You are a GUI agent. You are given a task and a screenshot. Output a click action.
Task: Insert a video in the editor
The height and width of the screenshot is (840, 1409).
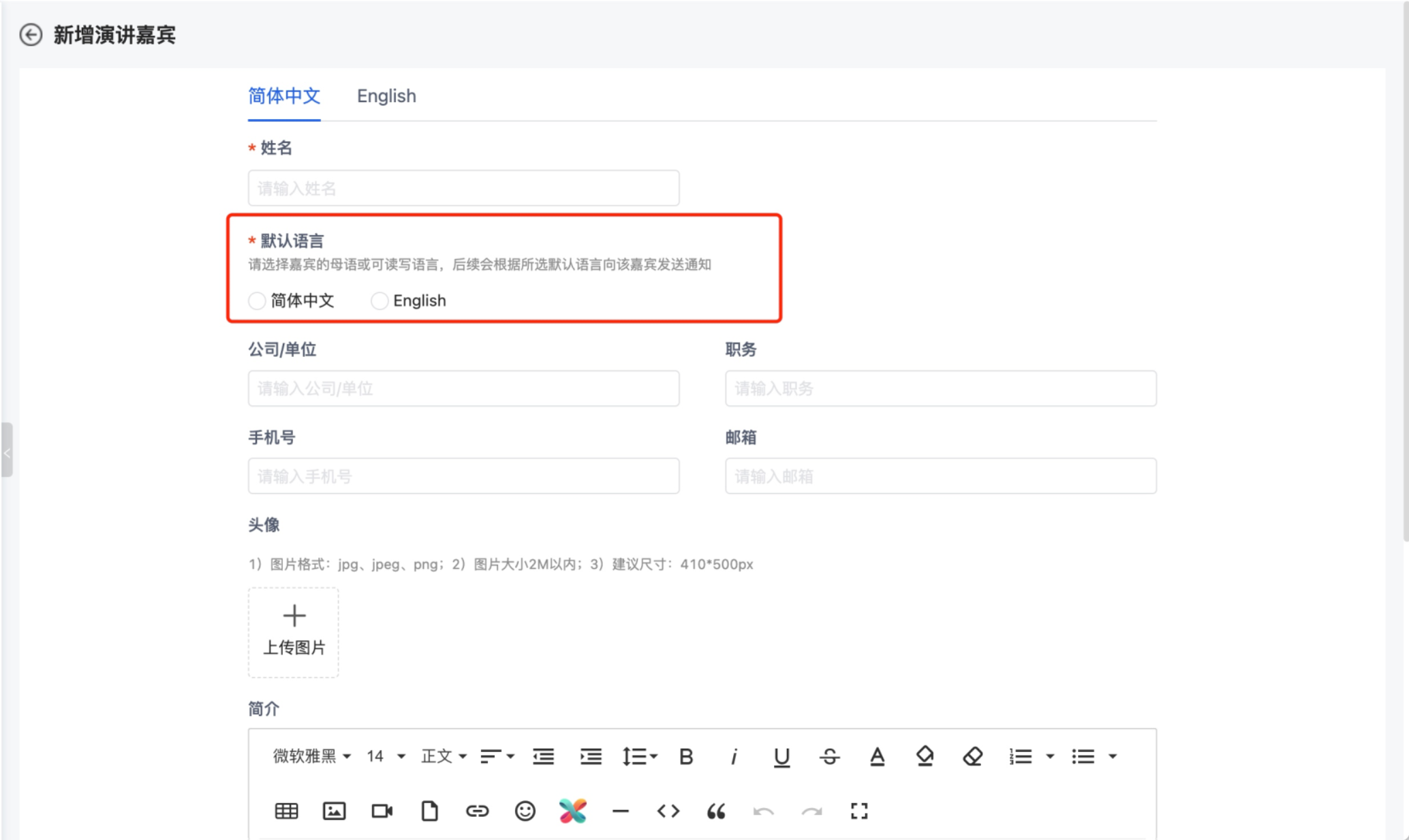[x=382, y=811]
